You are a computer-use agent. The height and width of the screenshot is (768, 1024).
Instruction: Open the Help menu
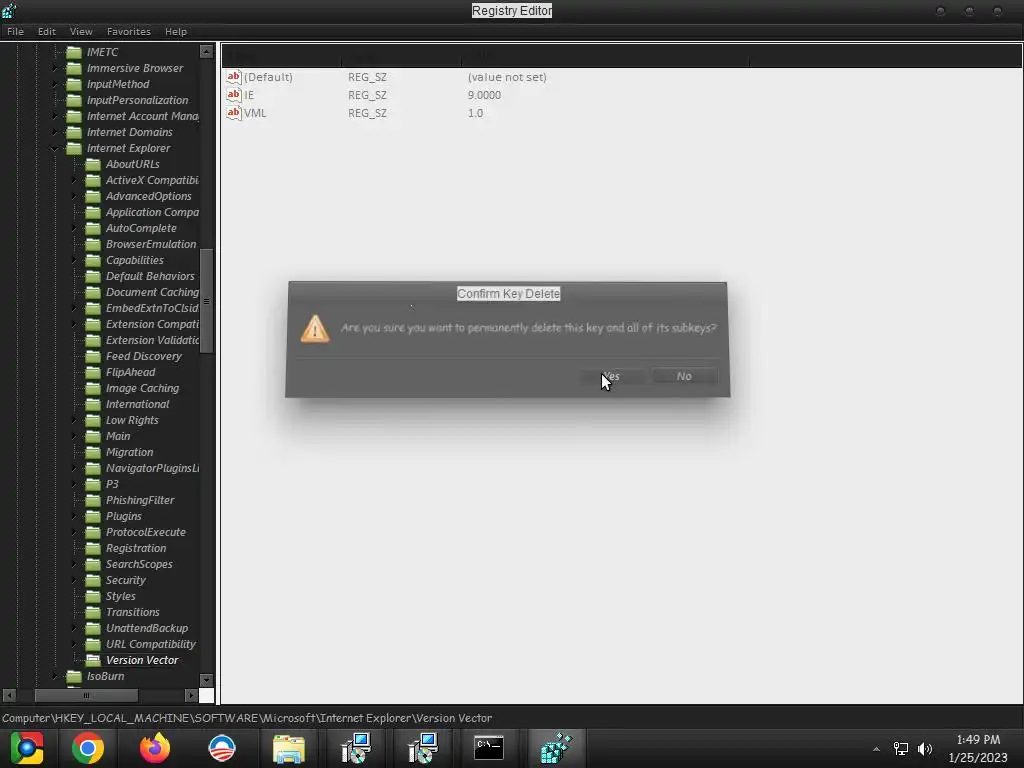pos(176,31)
